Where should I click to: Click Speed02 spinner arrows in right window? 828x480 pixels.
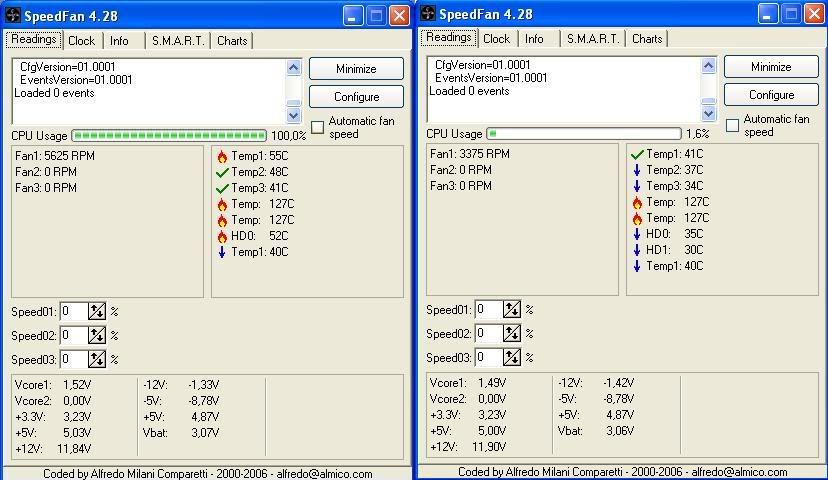coord(512,334)
